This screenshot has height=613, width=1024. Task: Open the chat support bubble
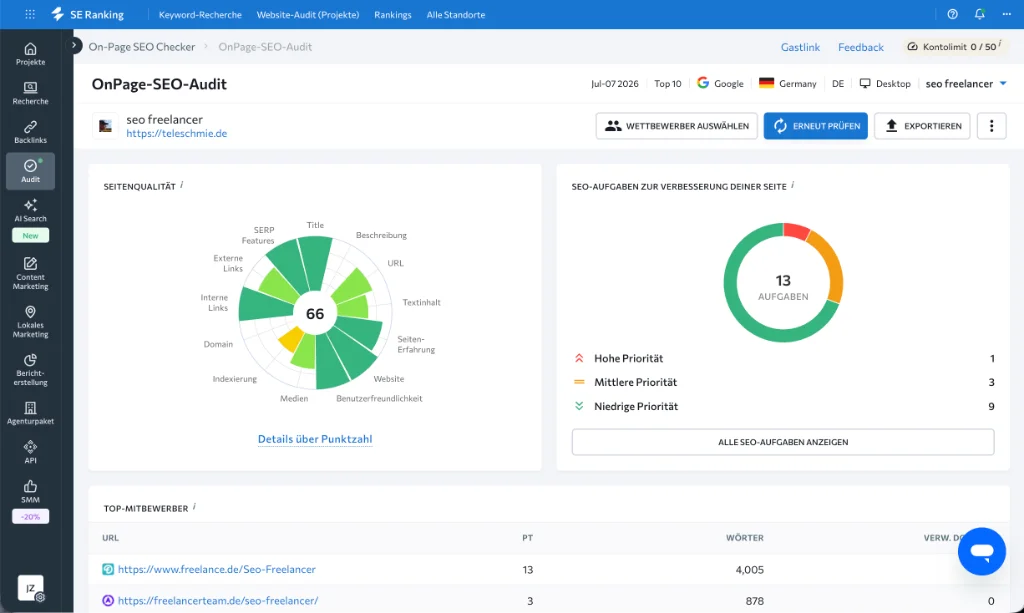coord(982,552)
